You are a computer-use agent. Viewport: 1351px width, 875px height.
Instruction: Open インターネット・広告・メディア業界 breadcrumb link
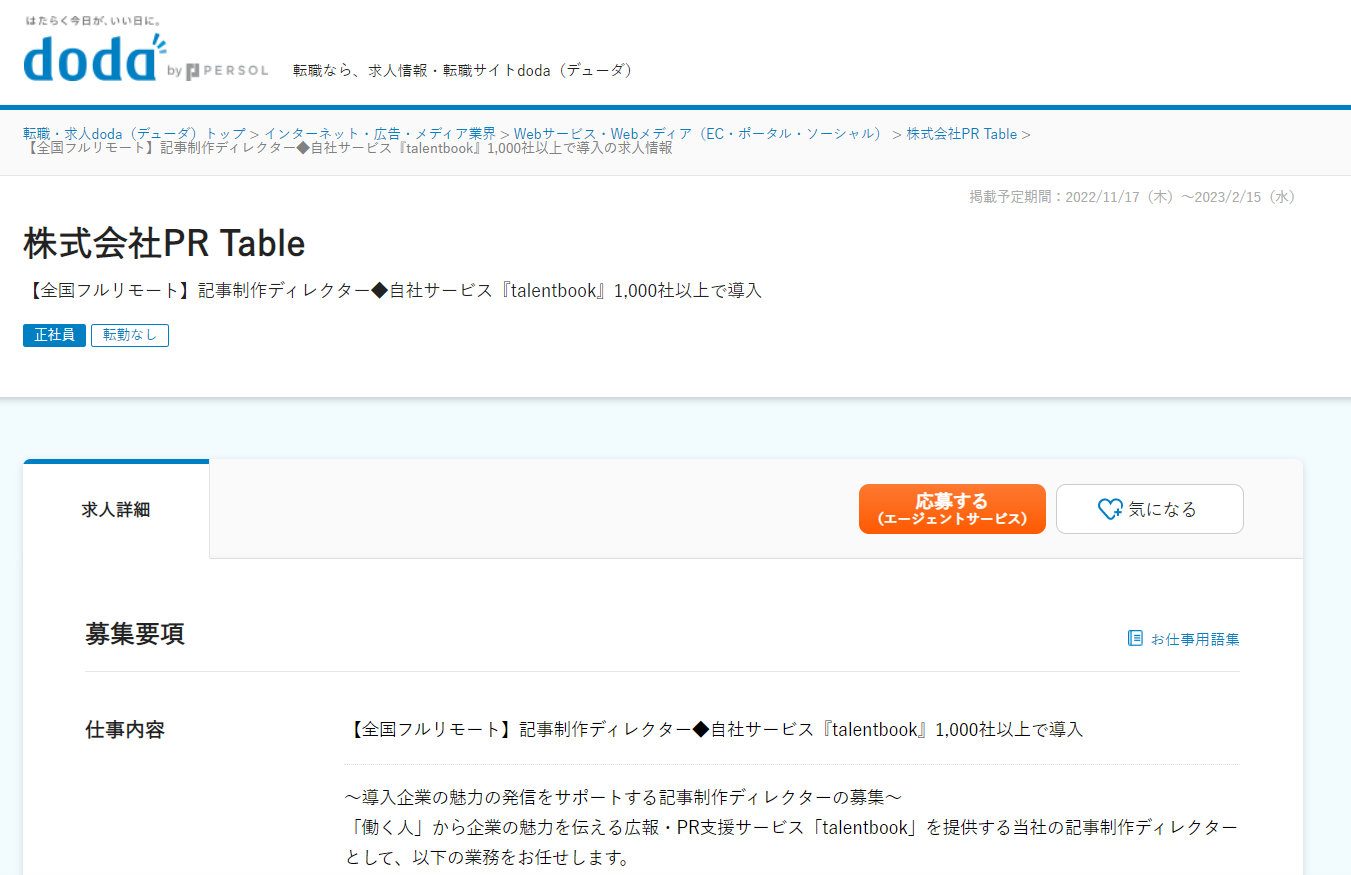click(x=380, y=133)
